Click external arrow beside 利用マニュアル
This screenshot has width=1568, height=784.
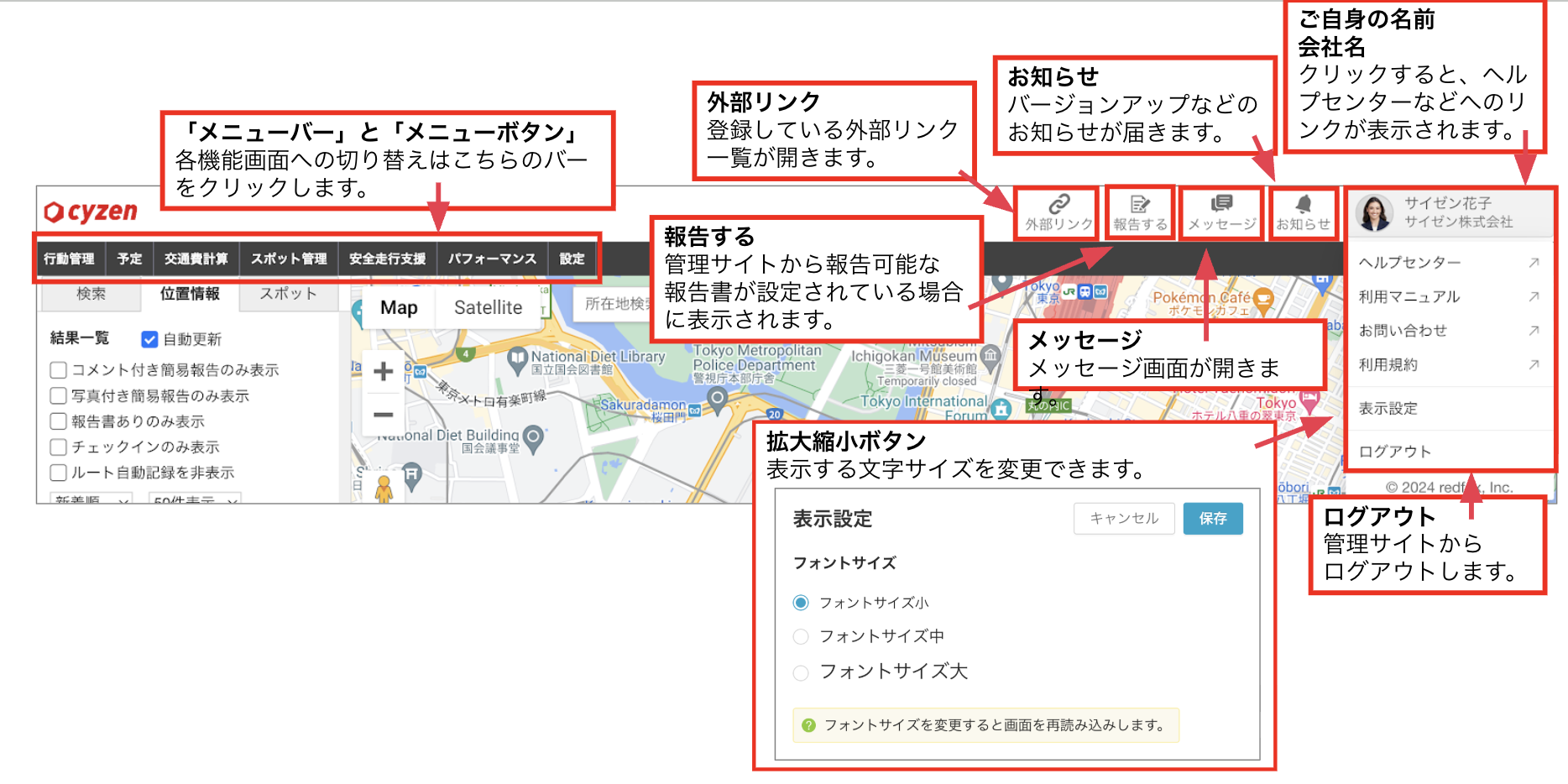pos(1534,296)
